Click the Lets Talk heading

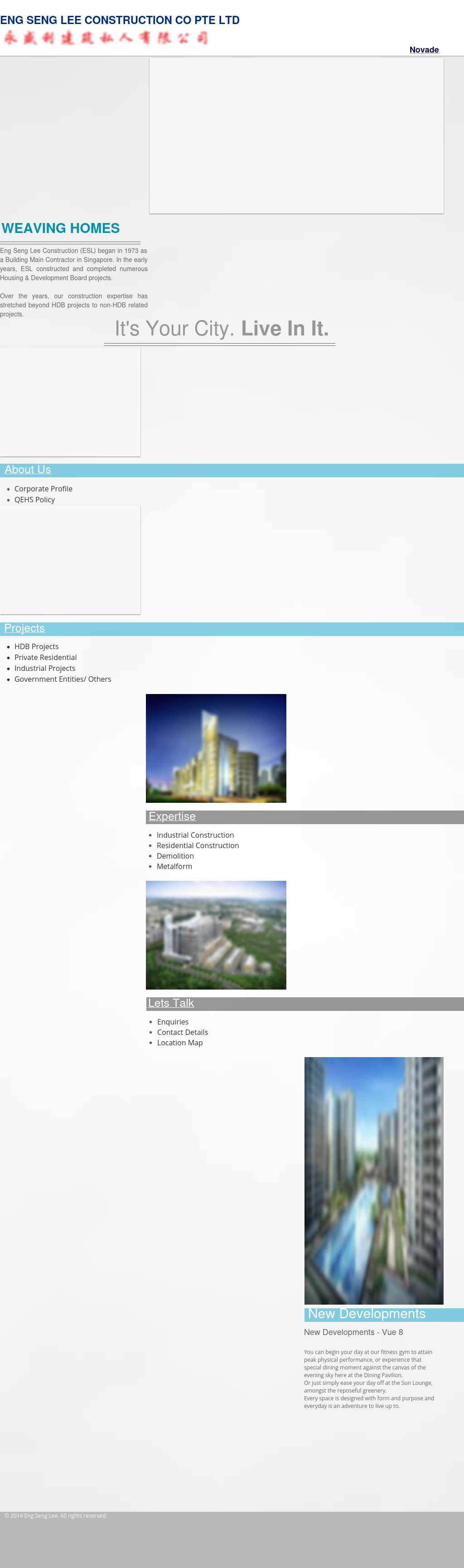point(171,1003)
